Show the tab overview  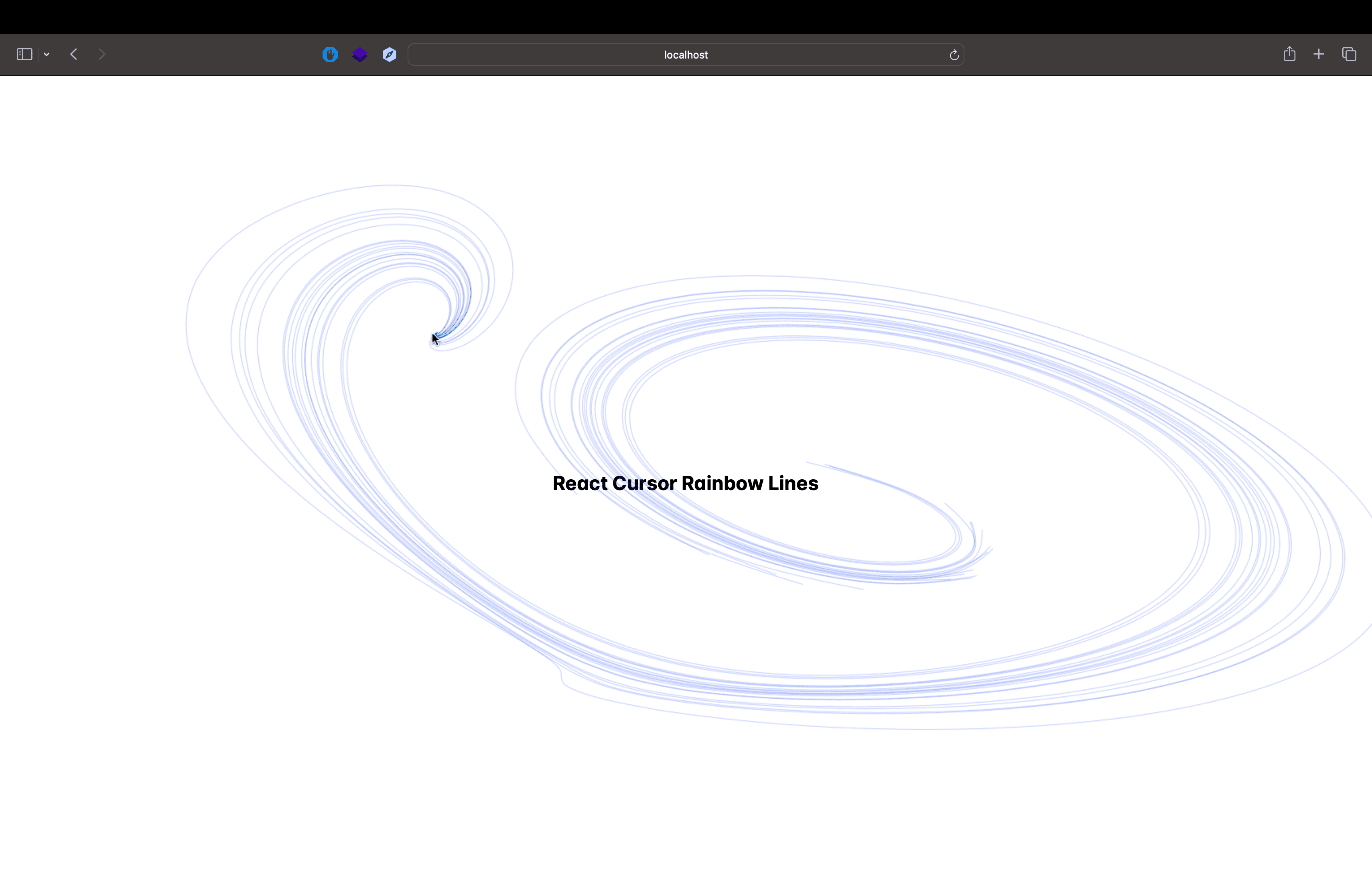[x=1349, y=54]
